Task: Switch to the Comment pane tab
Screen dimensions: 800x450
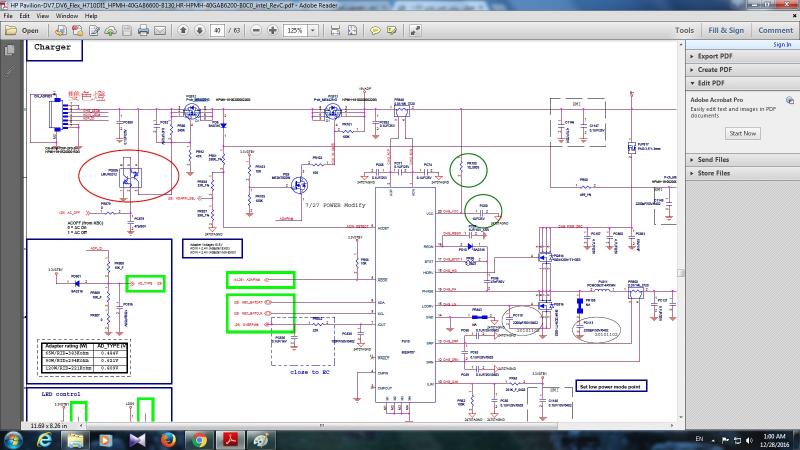Action: [776, 31]
